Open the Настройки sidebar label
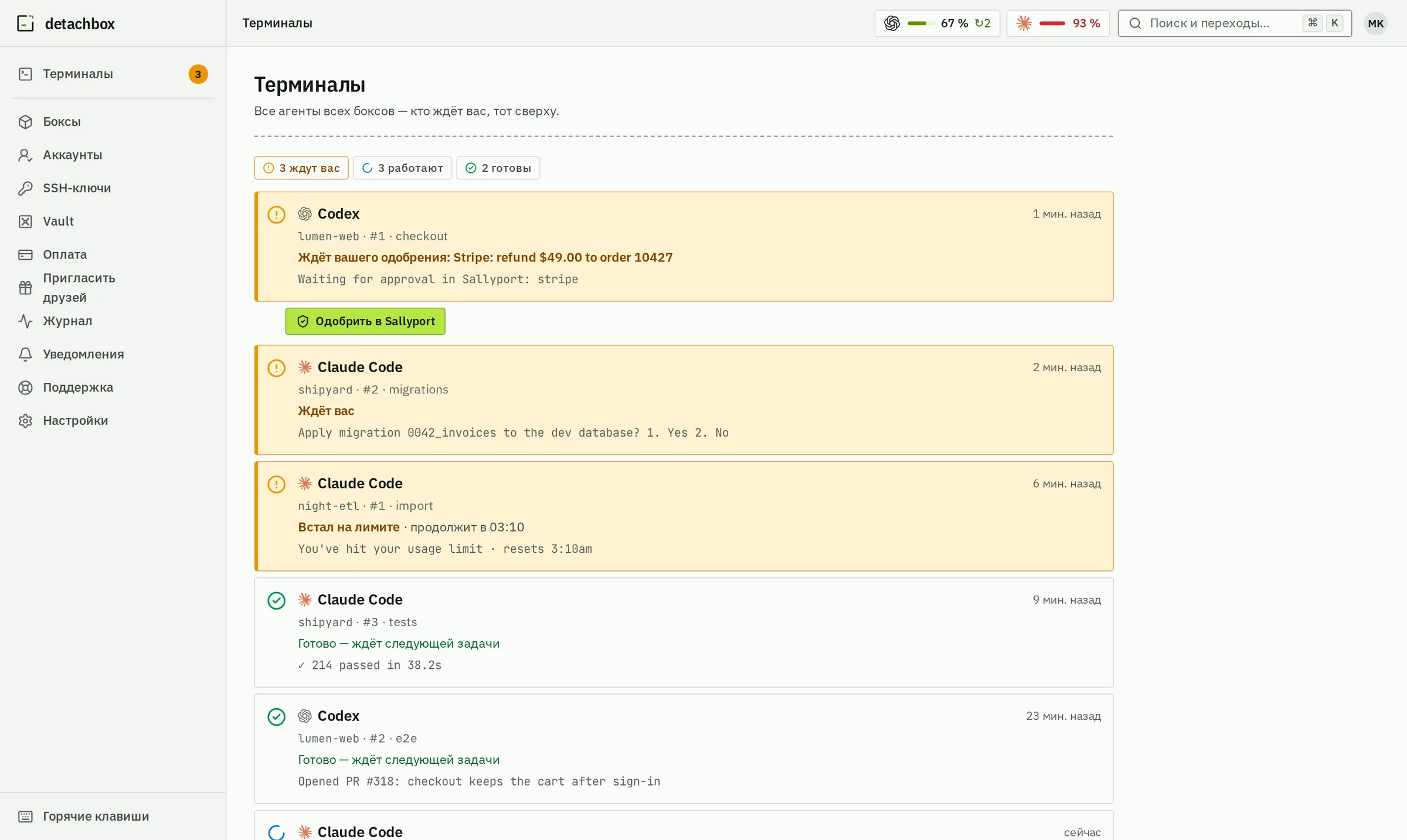This screenshot has width=1407, height=840. tap(75, 421)
